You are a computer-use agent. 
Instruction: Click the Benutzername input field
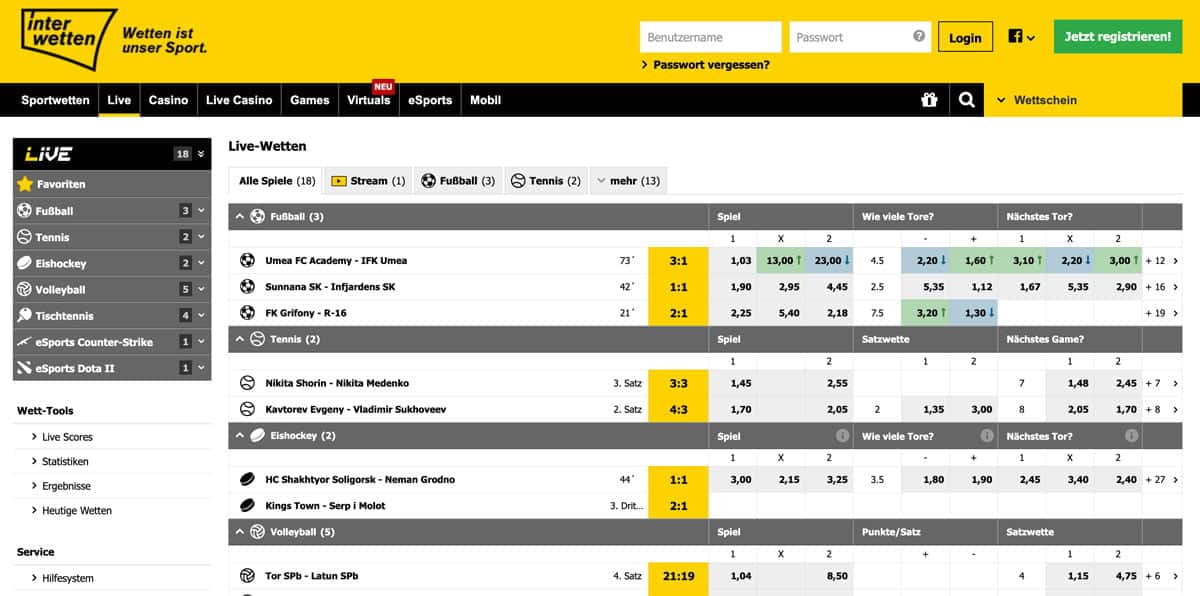(710, 36)
